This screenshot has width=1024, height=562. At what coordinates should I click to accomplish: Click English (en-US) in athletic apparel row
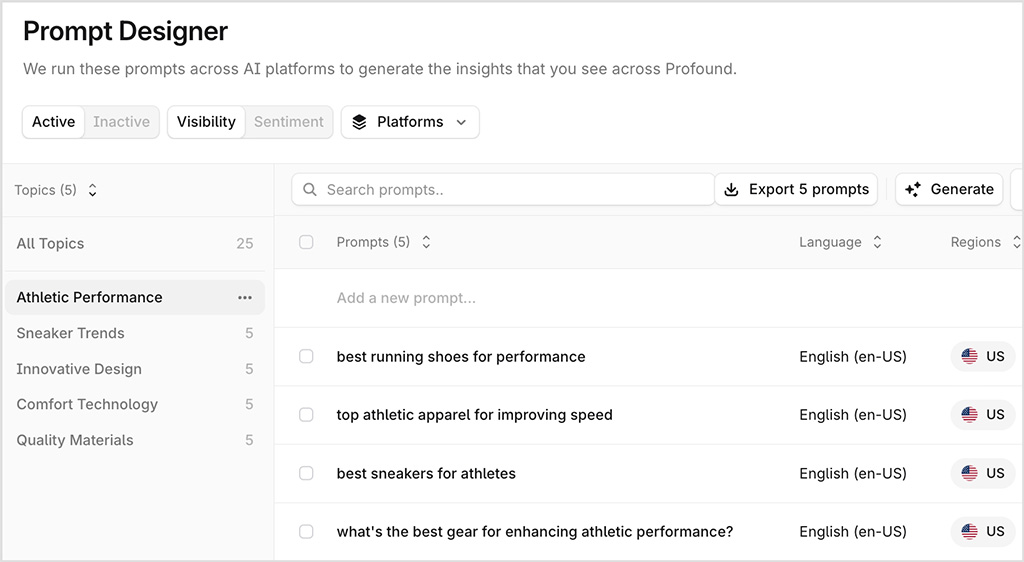tap(853, 414)
